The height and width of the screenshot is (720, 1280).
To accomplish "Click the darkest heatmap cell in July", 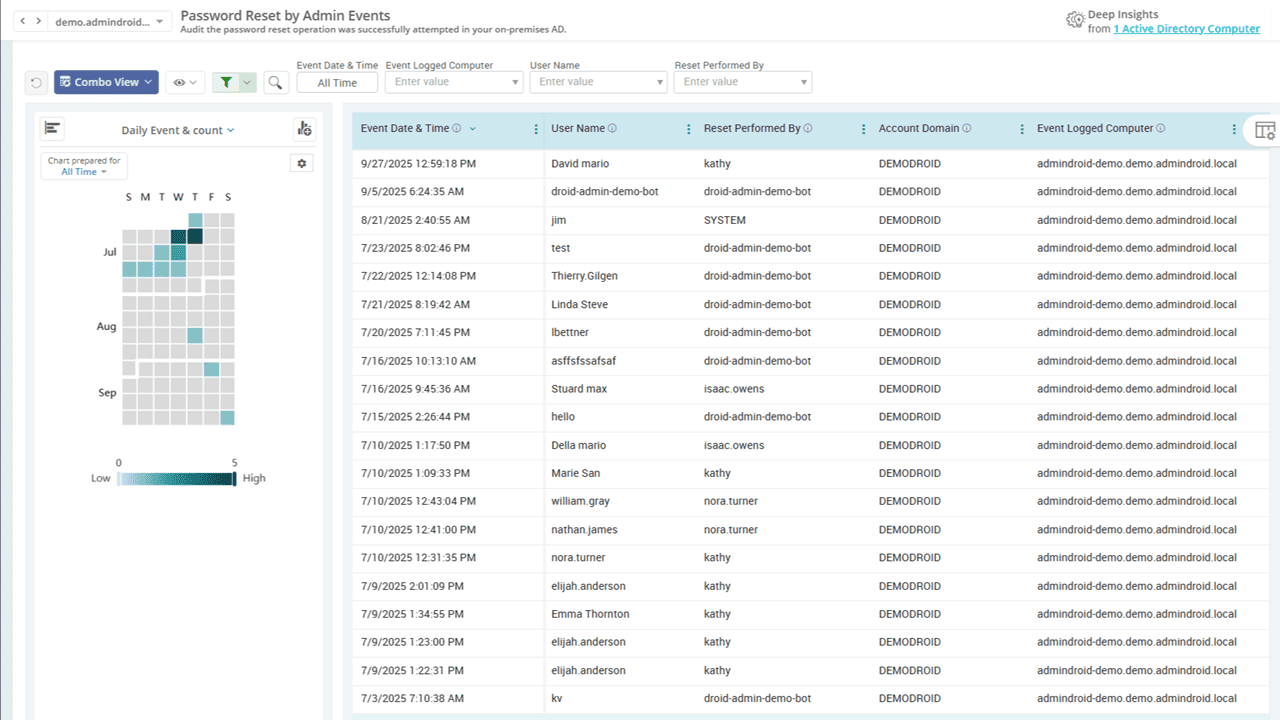I will click(x=195, y=236).
